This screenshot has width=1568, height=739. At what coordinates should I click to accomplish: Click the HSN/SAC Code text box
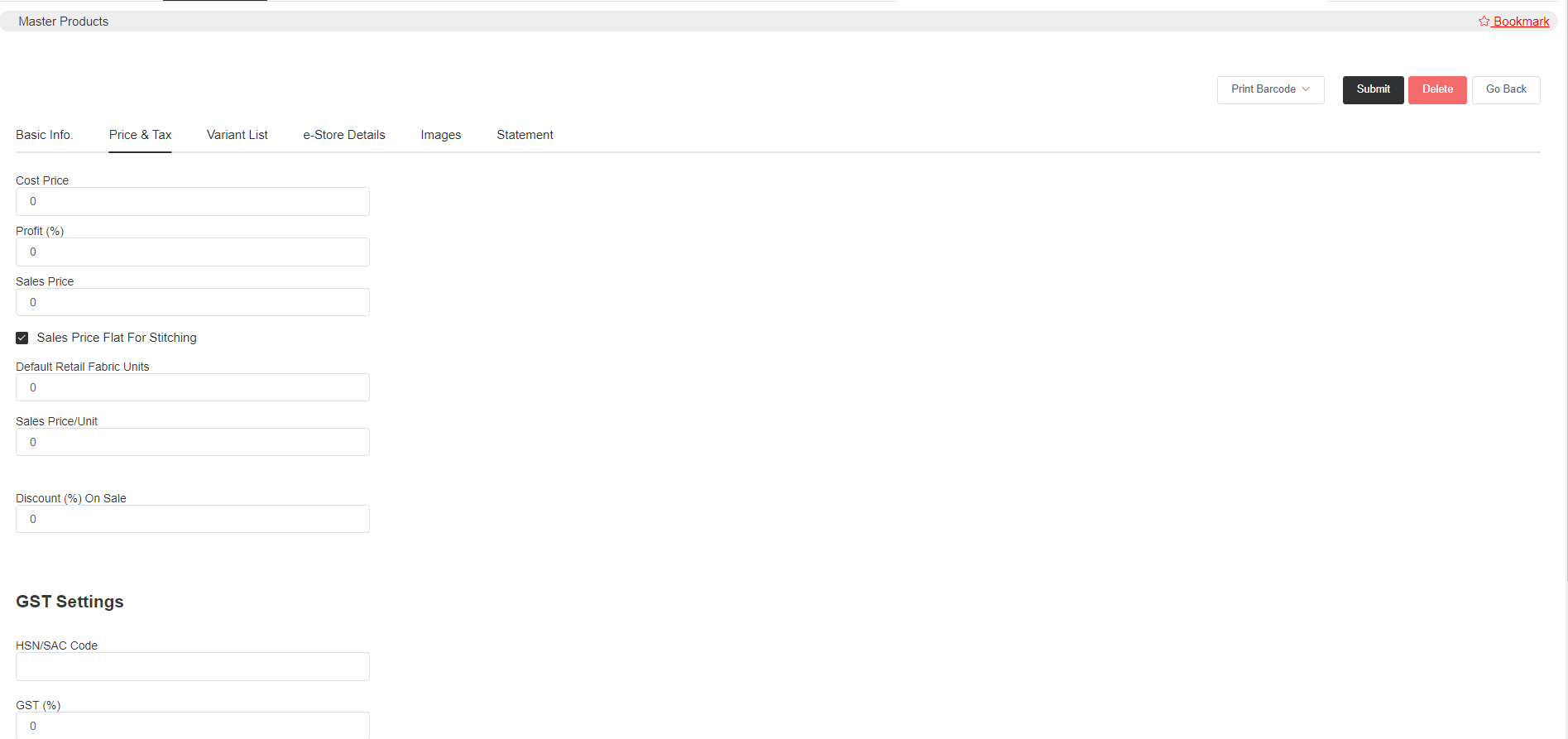coord(192,667)
